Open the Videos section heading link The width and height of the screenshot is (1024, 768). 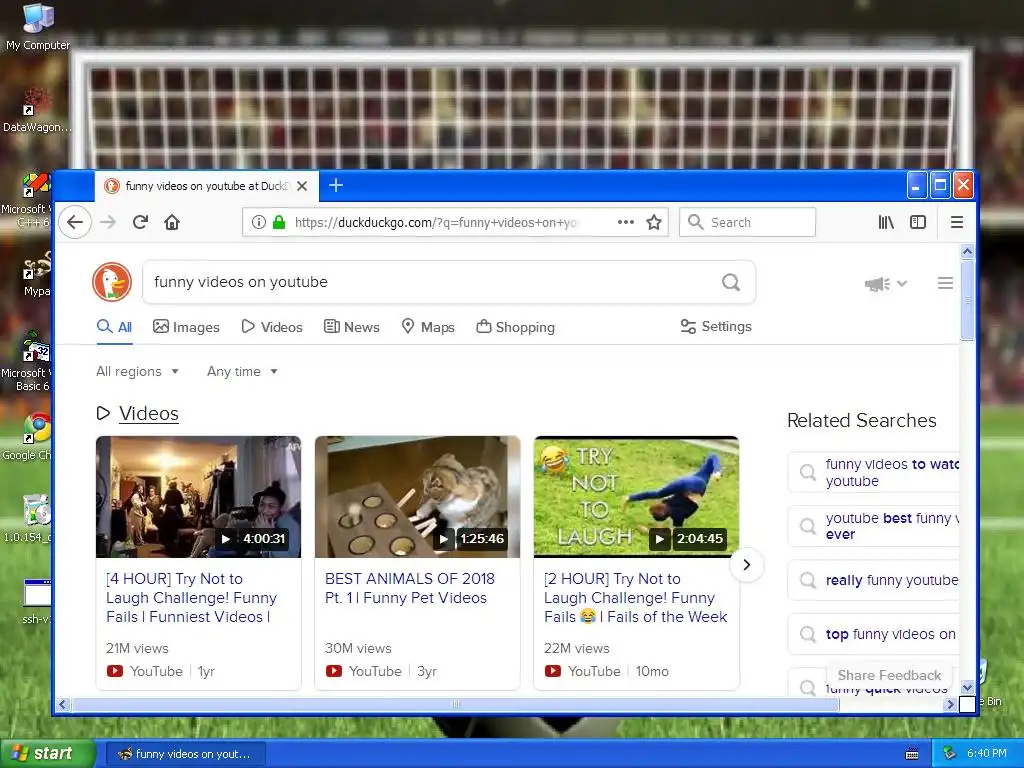click(149, 413)
